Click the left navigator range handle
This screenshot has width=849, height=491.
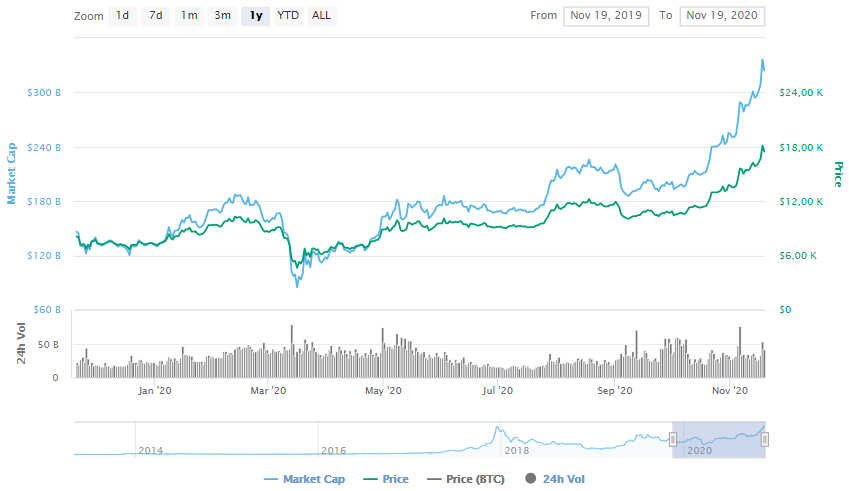click(x=673, y=439)
